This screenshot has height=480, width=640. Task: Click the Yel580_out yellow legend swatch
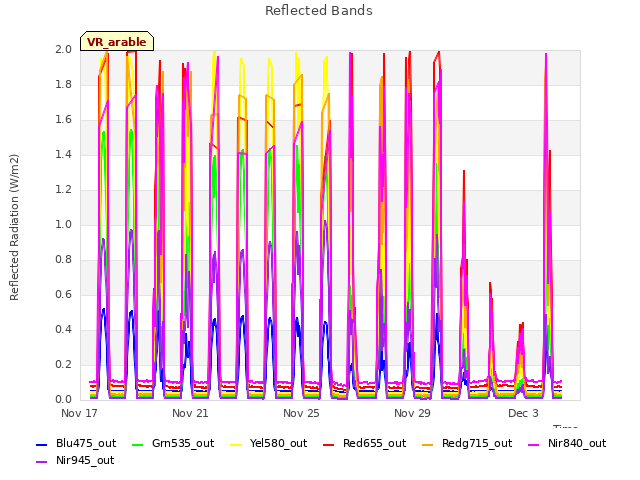coord(236,444)
